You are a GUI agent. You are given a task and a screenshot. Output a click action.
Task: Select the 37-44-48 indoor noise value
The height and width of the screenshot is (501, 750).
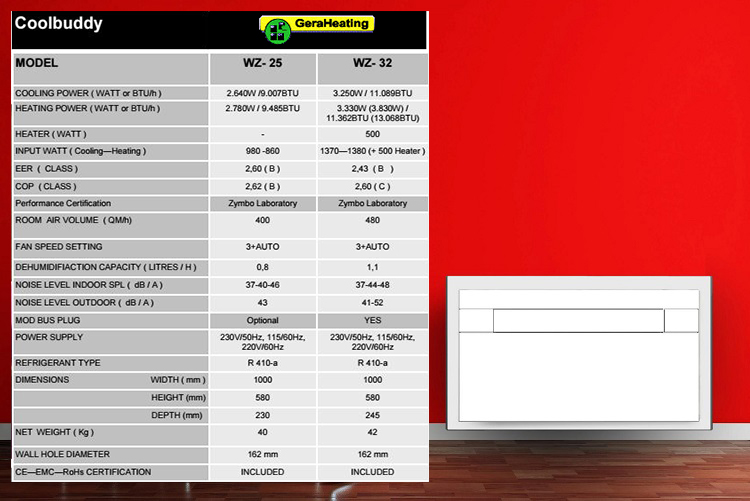[x=373, y=285]
